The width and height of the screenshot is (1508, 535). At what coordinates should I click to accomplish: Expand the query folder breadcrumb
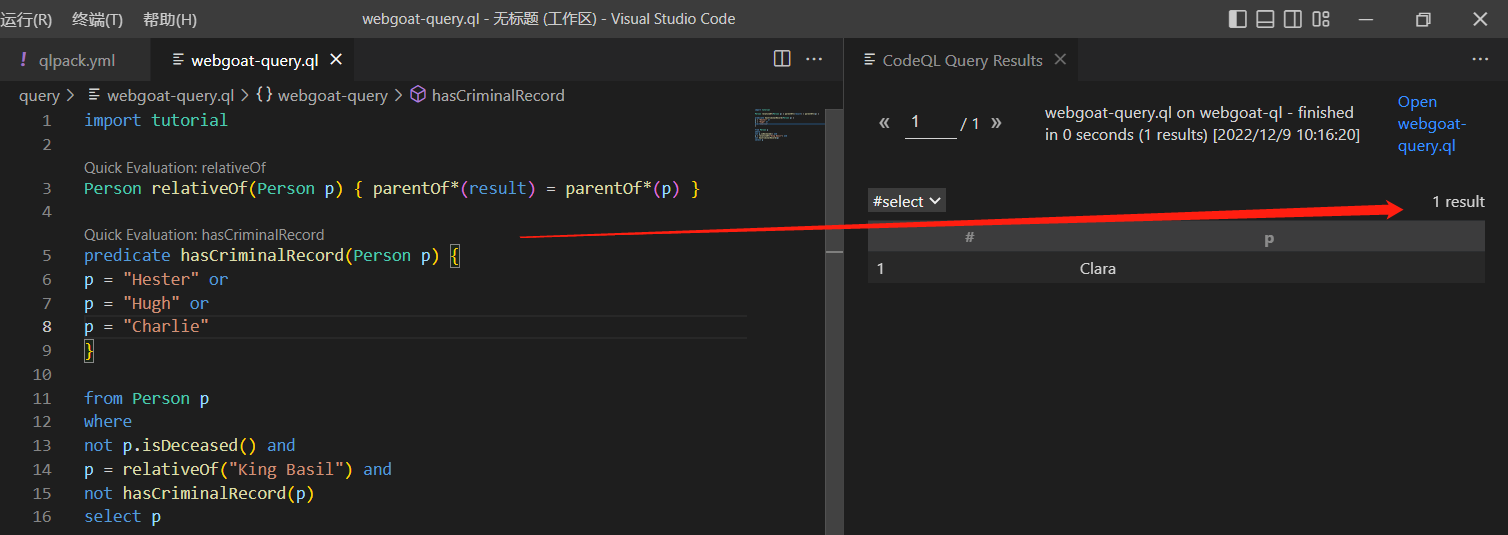click(x=39, y=96)
